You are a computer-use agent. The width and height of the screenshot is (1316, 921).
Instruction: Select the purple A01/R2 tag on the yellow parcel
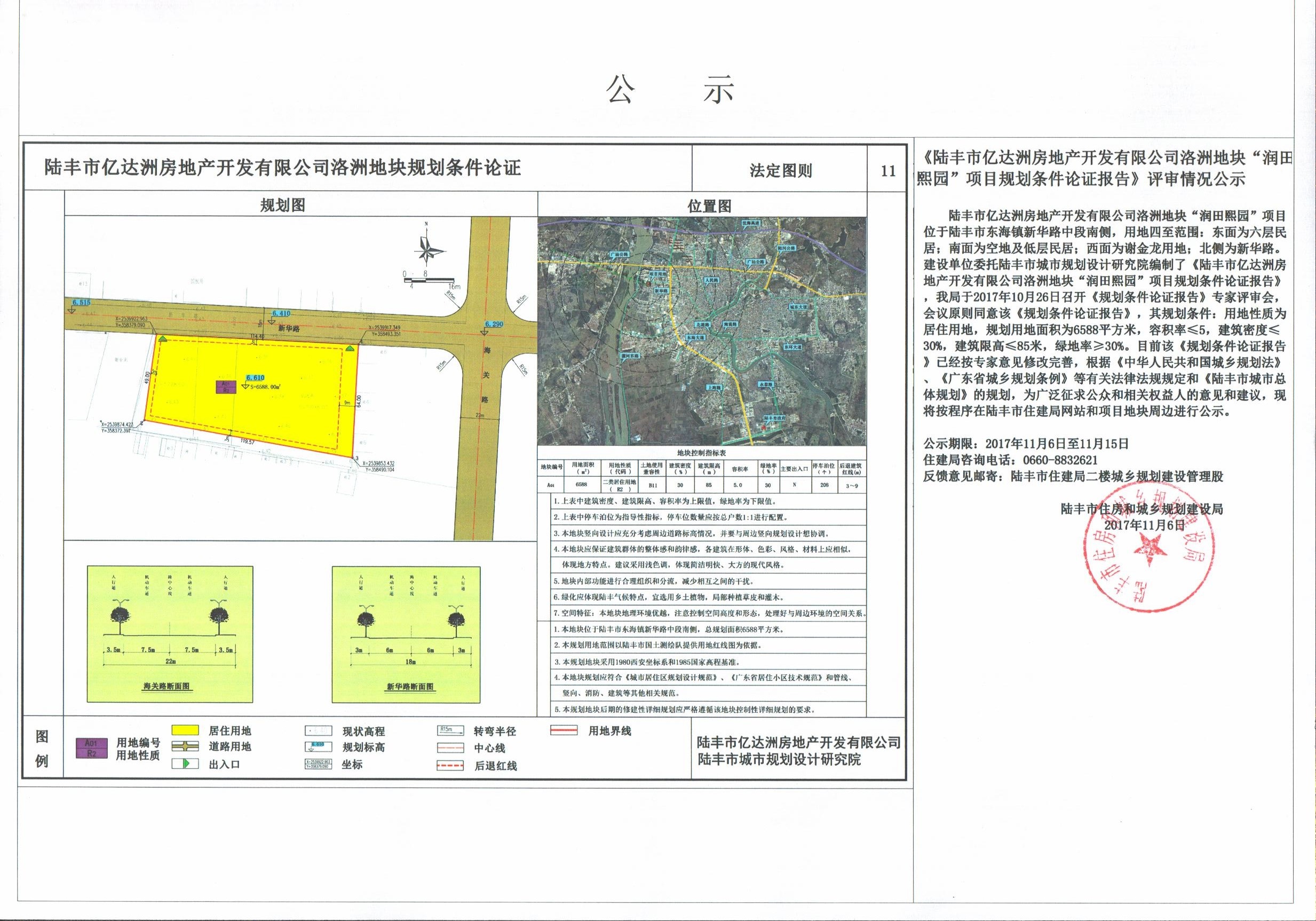pos(226,387)
